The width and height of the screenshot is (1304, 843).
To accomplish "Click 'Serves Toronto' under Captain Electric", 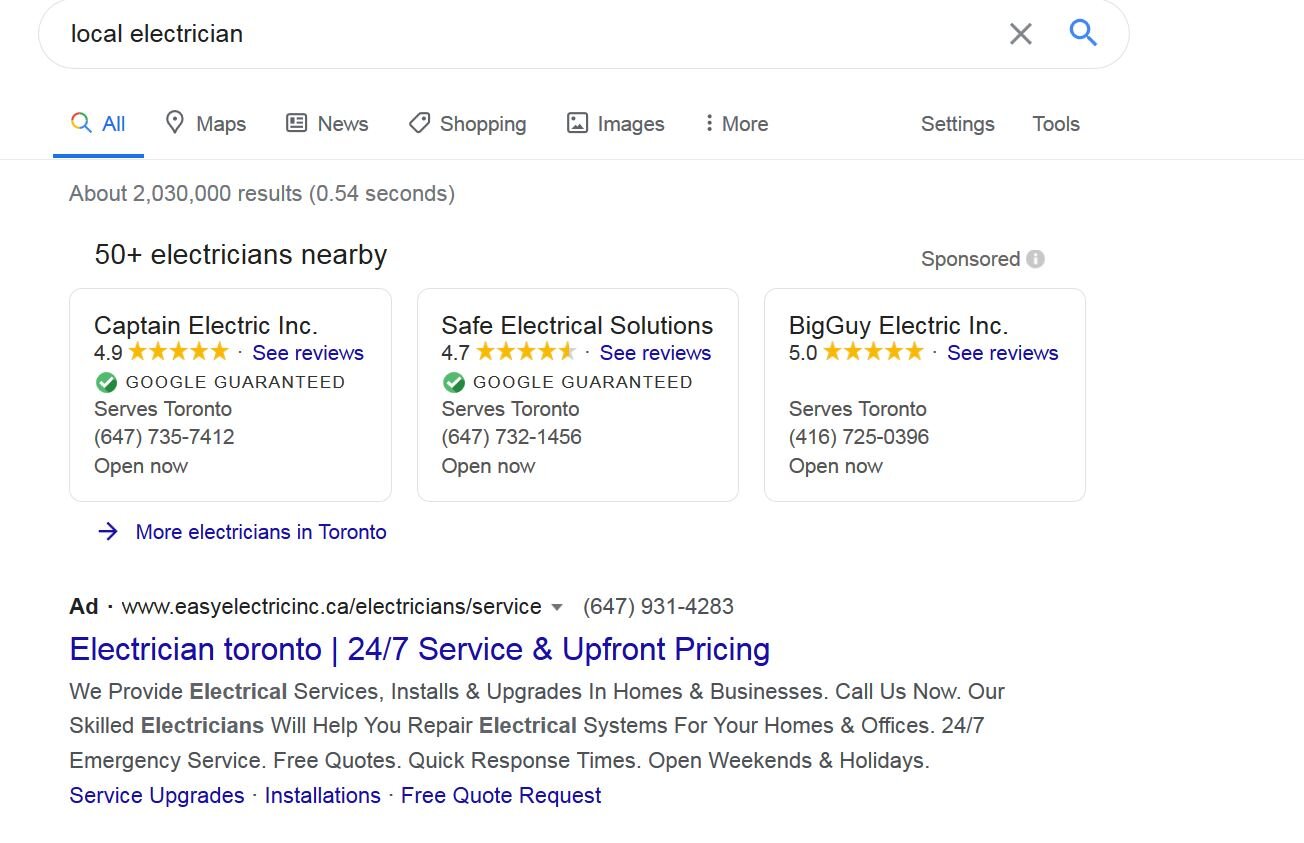I will [x=163, y=409].
